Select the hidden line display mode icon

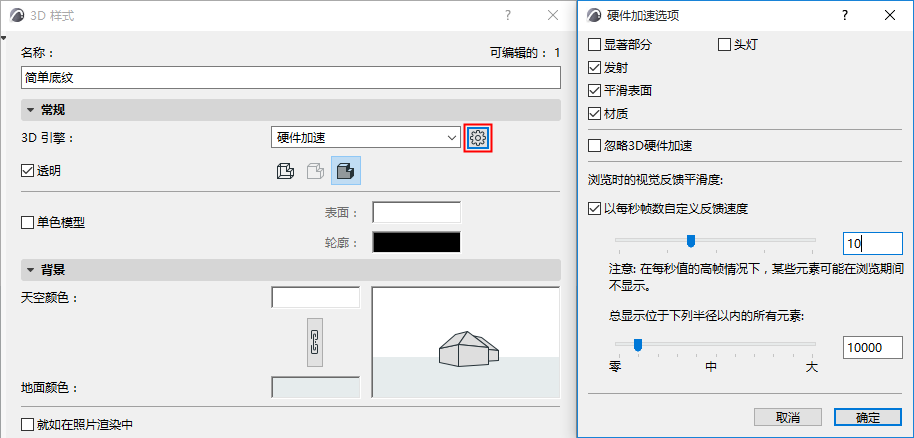tap(315, 171)
